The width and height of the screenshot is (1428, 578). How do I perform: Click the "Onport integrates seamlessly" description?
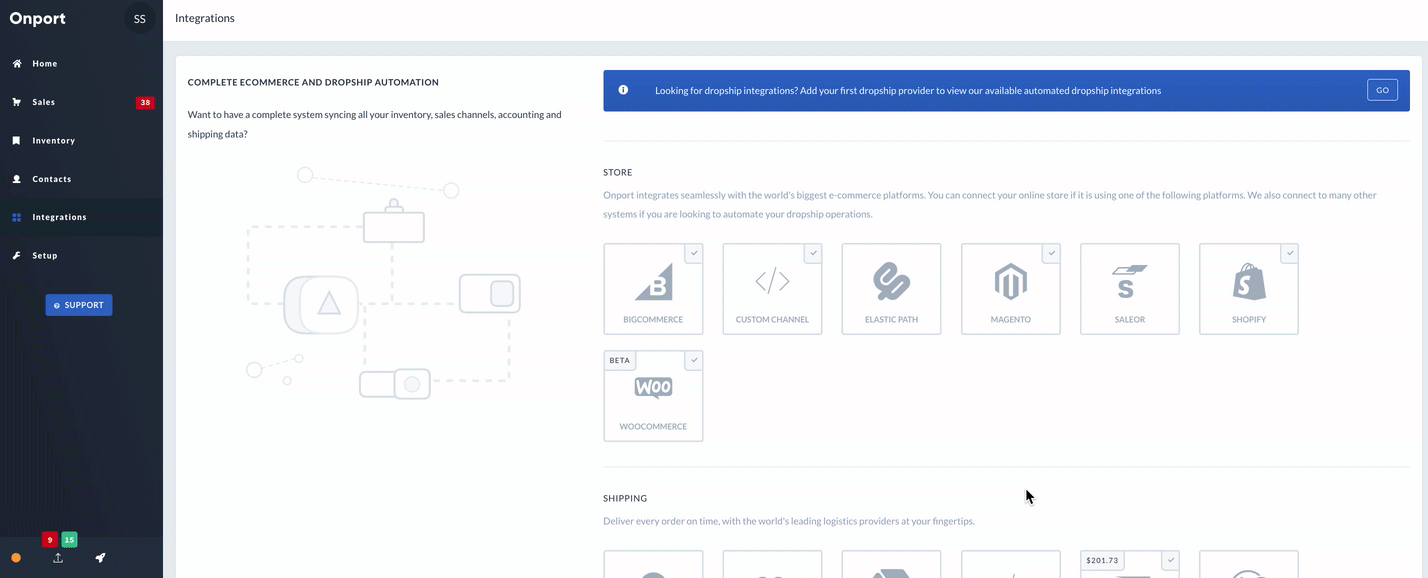point(990,205)
